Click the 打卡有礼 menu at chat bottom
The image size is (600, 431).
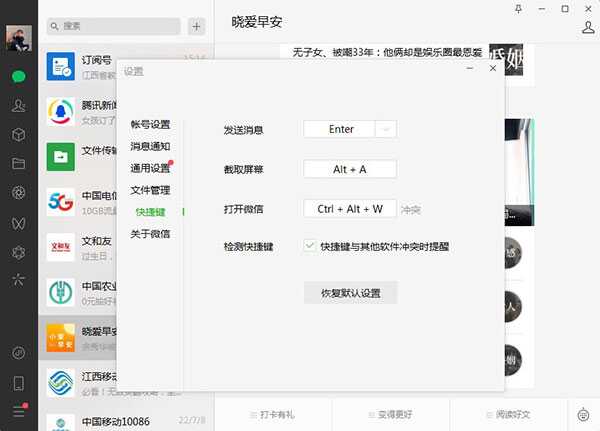coord(276,414)
